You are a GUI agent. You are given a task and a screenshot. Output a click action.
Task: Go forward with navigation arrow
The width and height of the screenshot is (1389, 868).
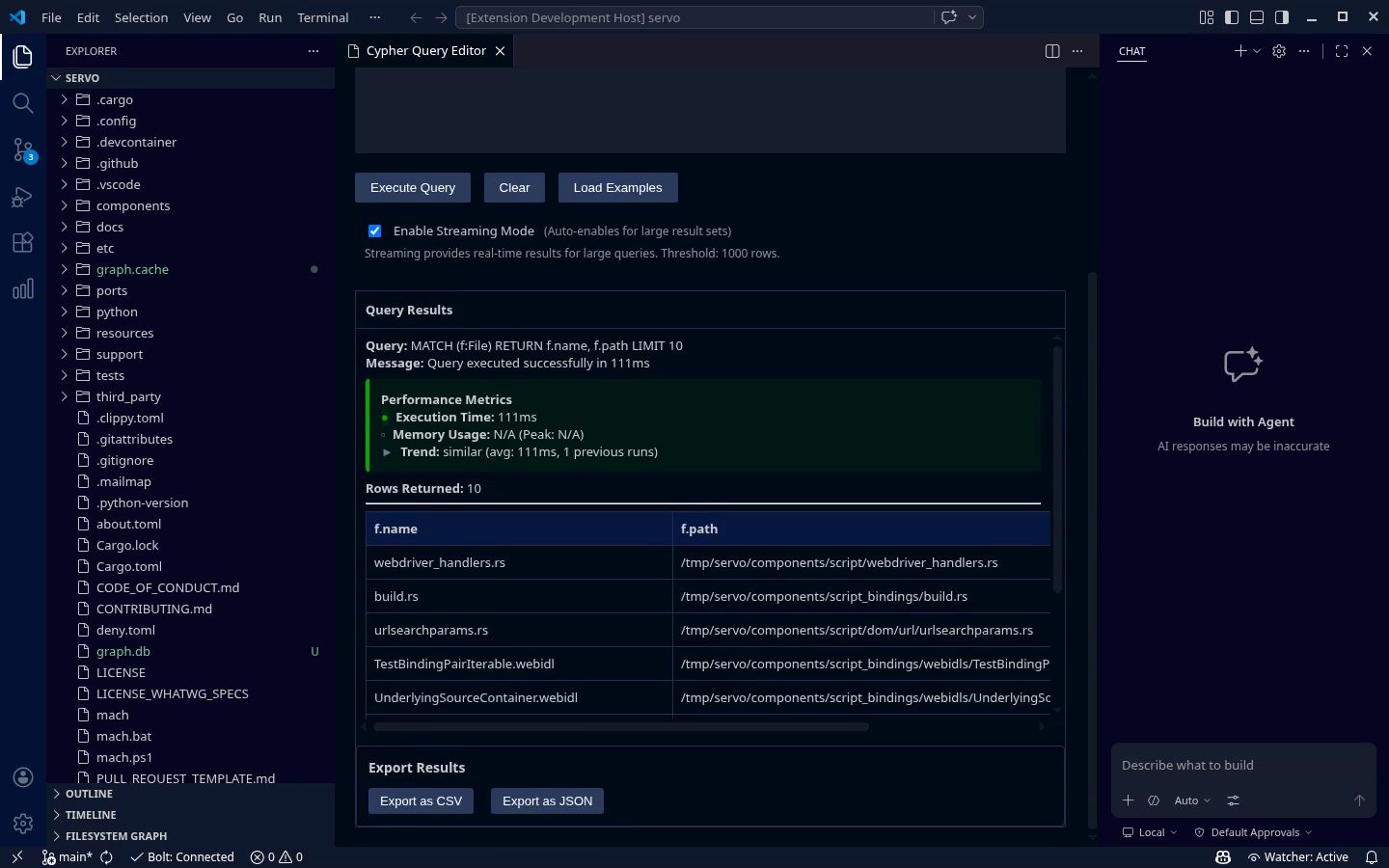[x=441, y=17]
